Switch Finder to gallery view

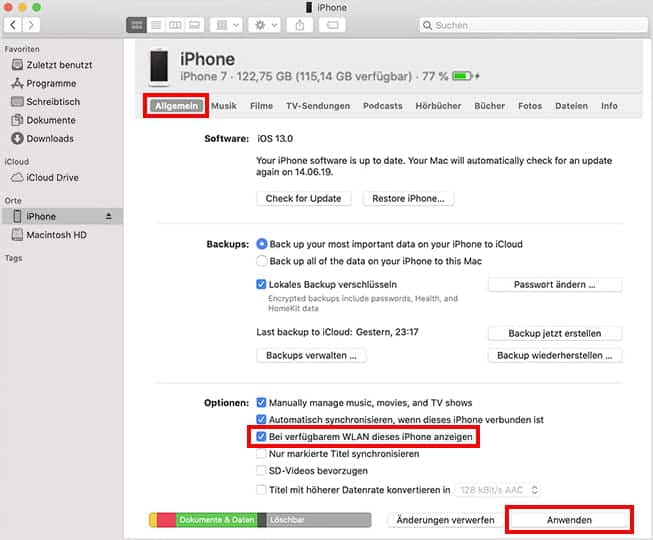194,25
